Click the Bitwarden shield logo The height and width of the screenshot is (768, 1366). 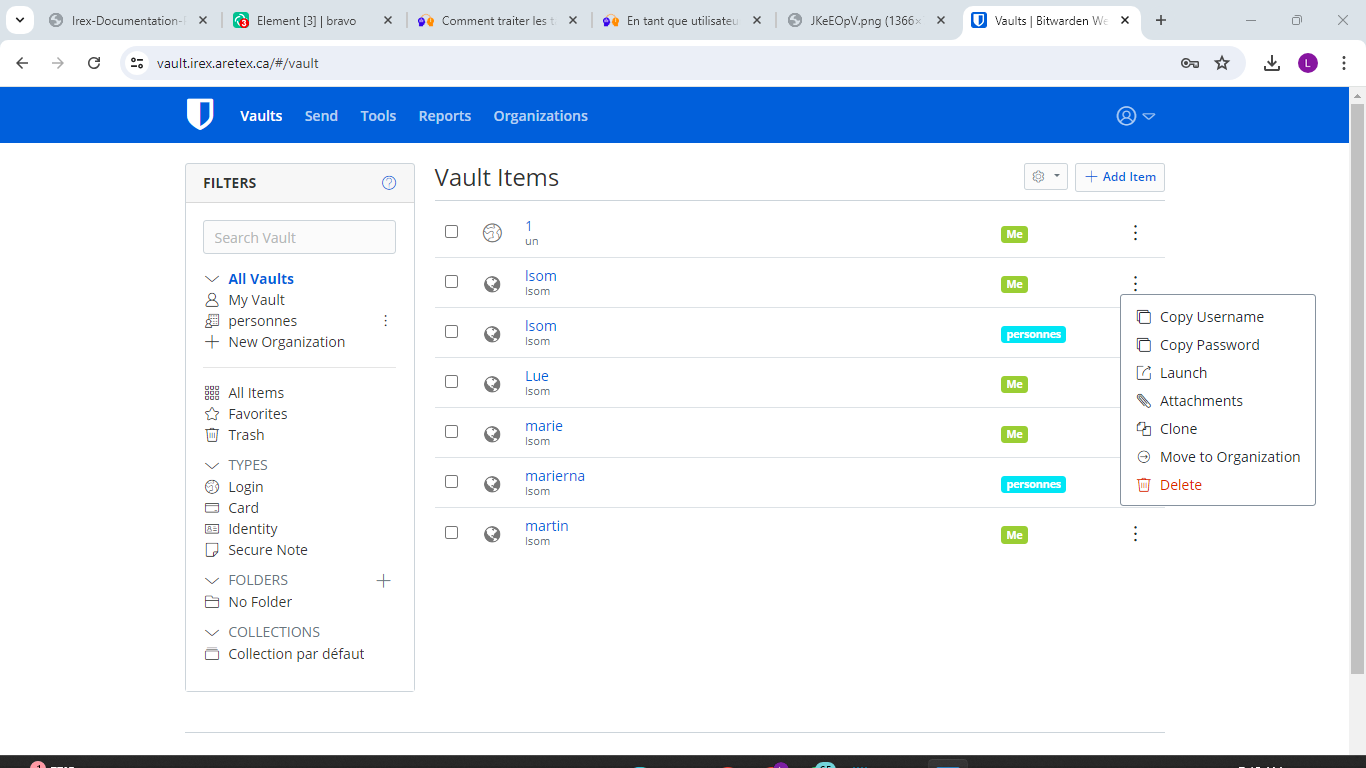(200, 115)
